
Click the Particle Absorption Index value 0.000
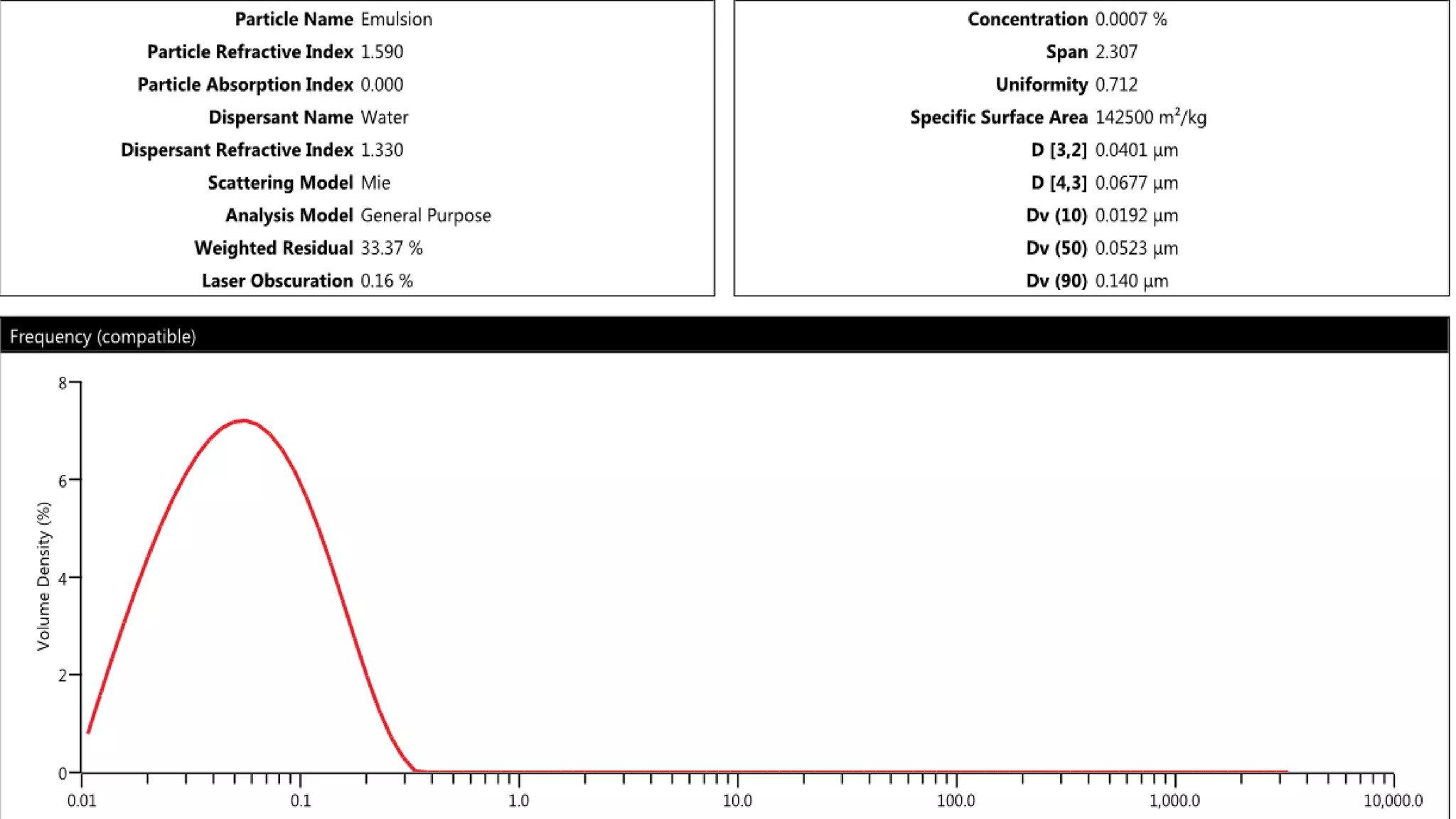(x=382, y=85)
